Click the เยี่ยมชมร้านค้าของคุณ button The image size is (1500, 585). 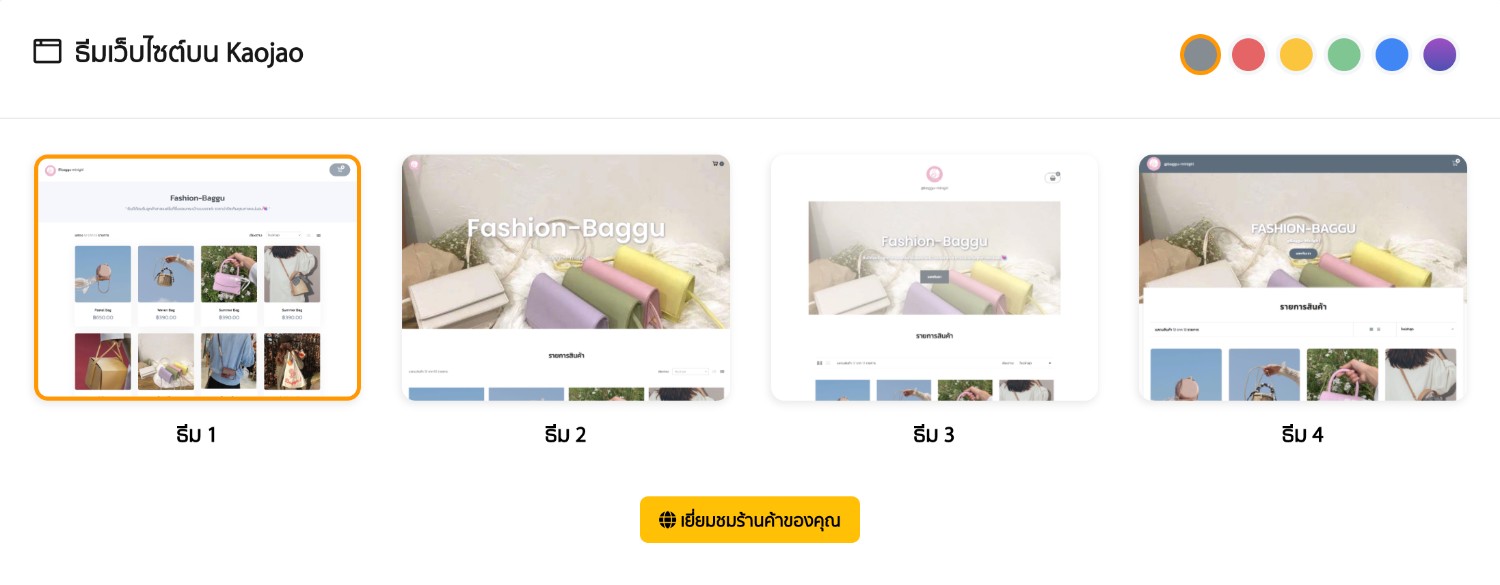tap(750, 520)
